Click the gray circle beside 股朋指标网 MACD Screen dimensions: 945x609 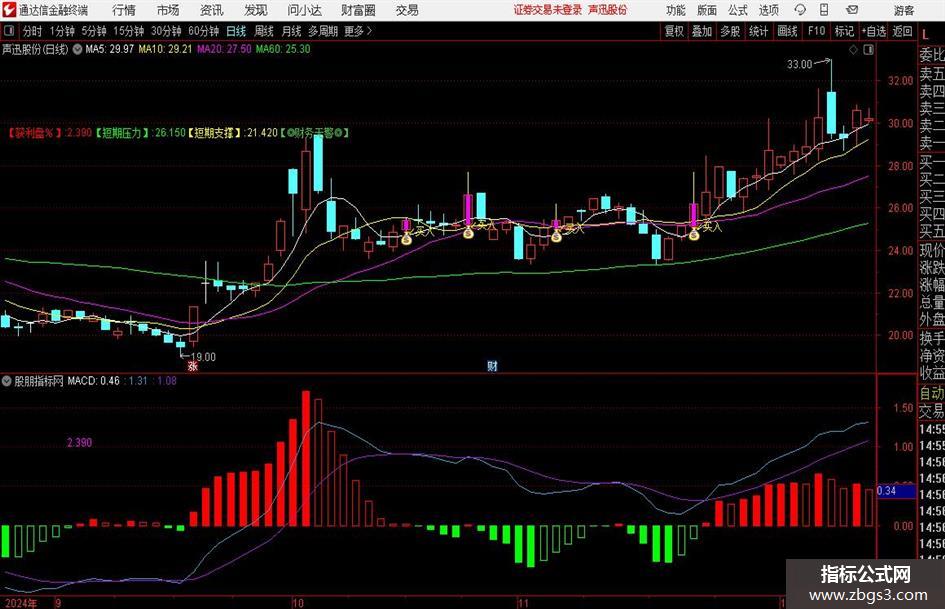(x=7, y=380)
